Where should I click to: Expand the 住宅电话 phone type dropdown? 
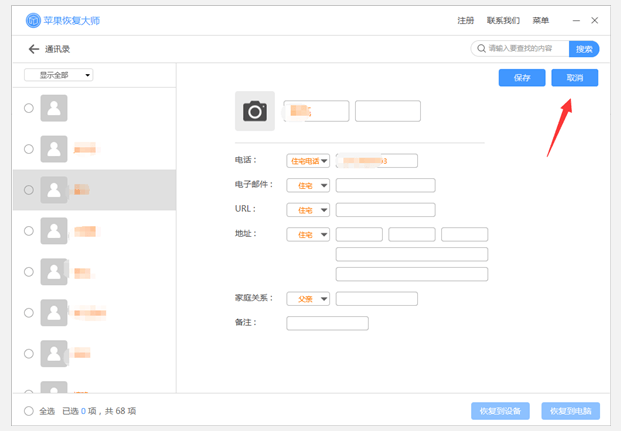308,160
